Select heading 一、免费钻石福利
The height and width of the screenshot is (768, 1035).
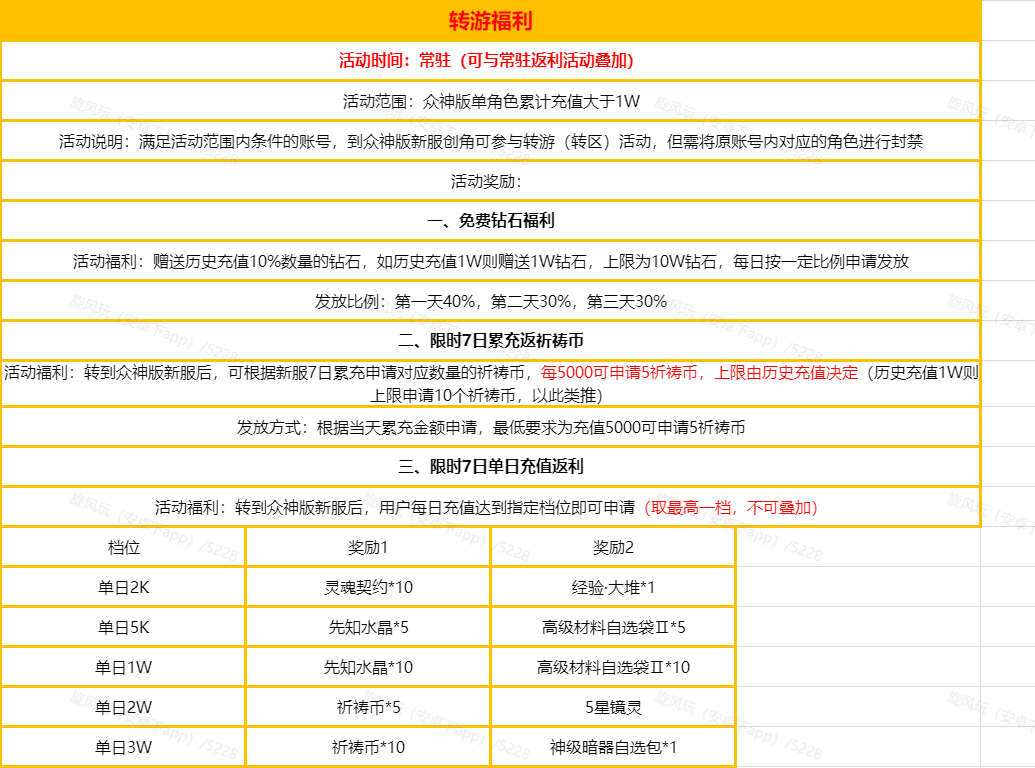[x=490, y=220]
